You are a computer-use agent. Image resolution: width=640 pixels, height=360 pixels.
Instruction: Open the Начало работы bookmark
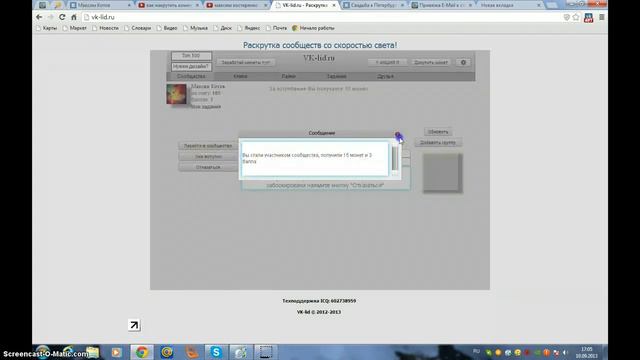(x=313, y=28)
